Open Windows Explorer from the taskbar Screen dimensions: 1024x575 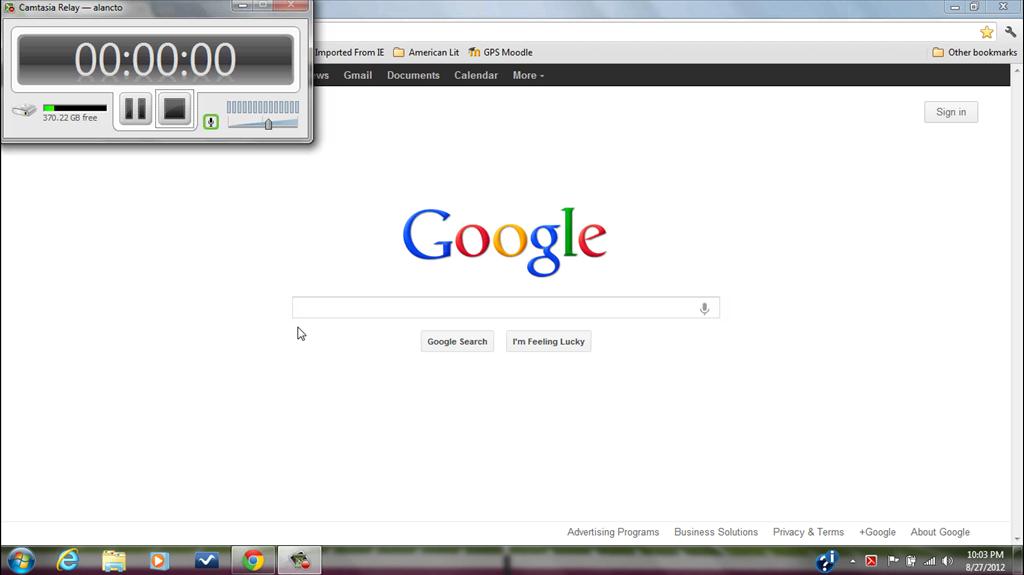pos(114,561)
